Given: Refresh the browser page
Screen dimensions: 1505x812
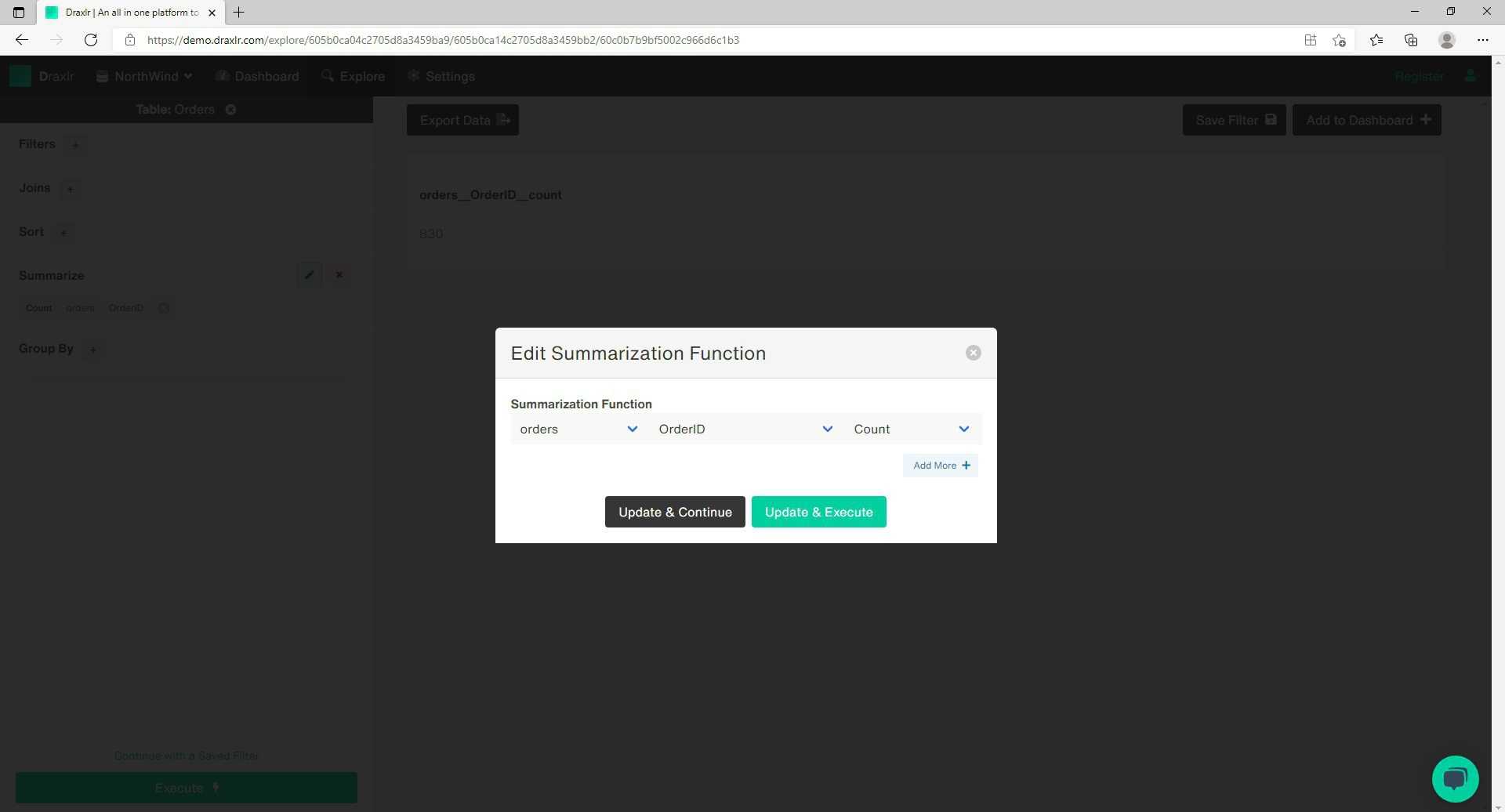Looking at the screenshot, I should coord(91,40).
